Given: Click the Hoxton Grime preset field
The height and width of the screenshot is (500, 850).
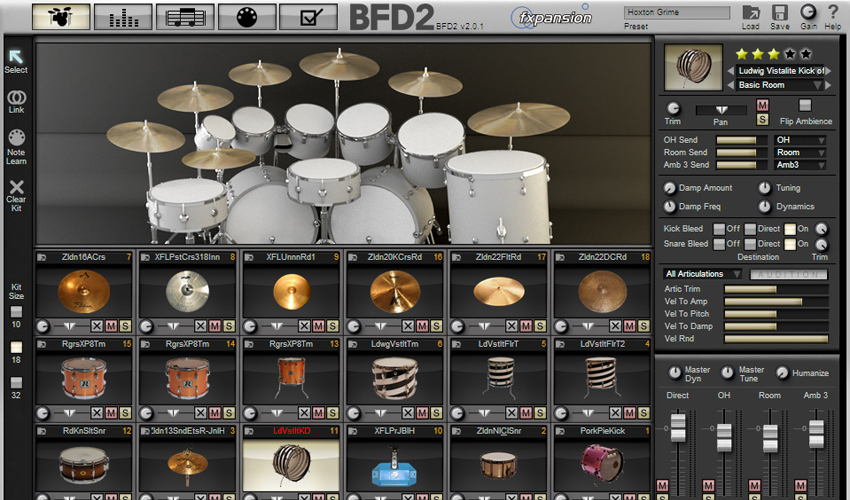Looking at the screenshot, I should (x=677, y=12).
